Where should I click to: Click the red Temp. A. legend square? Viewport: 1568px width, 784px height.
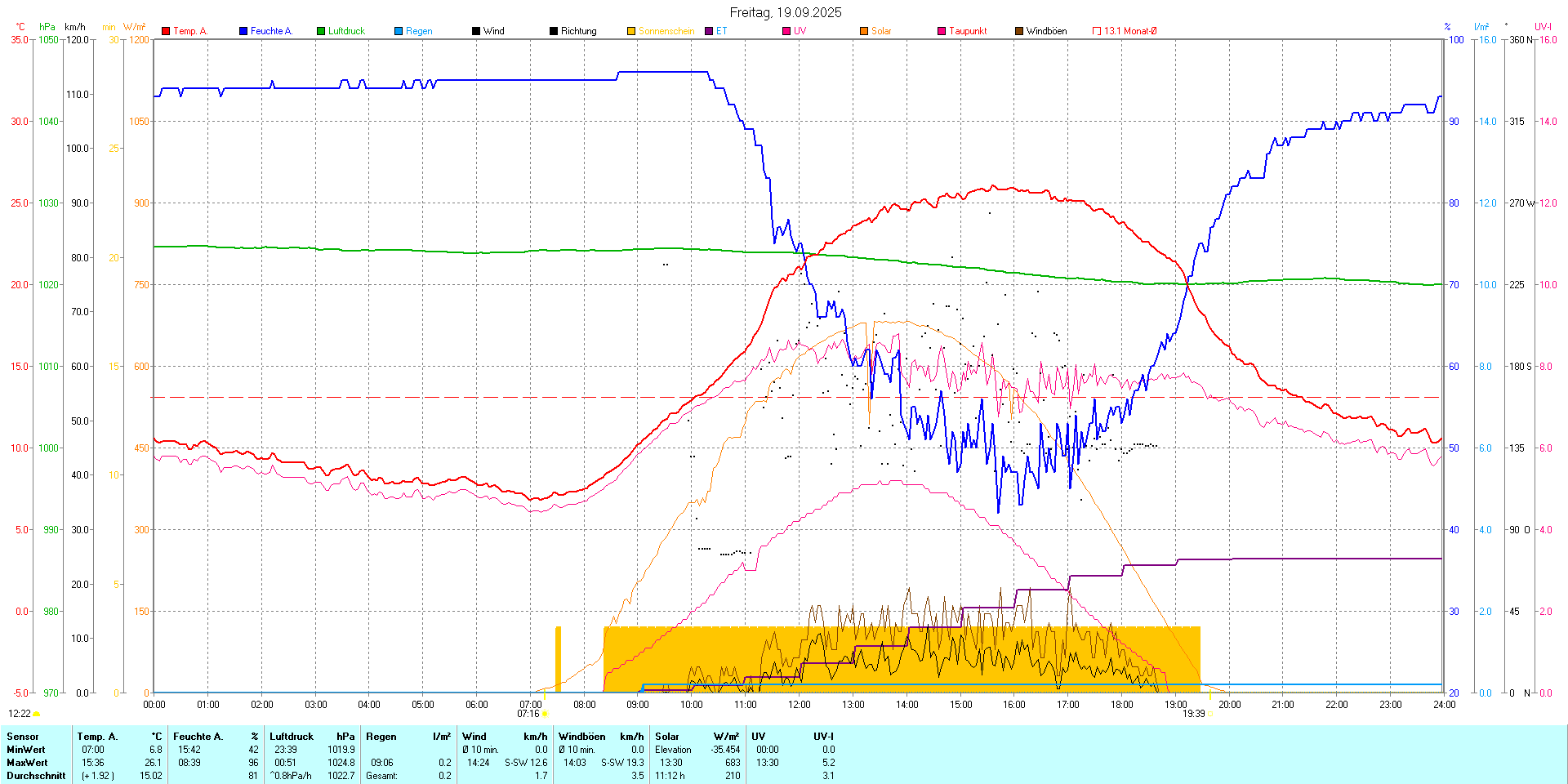point(166,31)
